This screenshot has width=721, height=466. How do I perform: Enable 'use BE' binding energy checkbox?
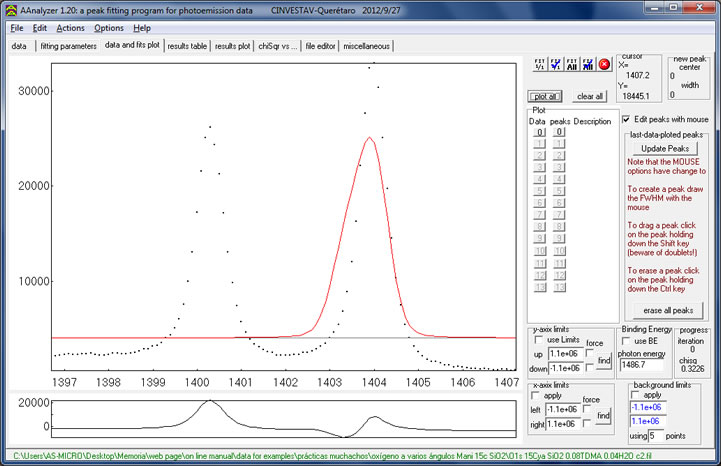point(627,342)
